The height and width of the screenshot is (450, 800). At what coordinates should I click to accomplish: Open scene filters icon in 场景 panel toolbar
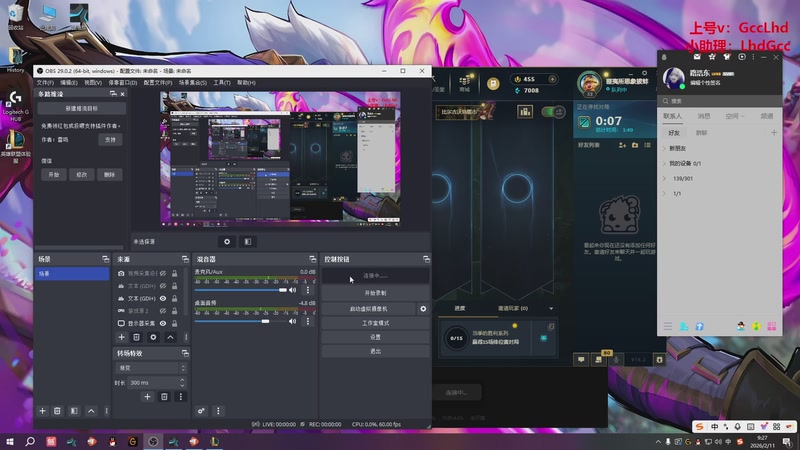pos(74,411)
